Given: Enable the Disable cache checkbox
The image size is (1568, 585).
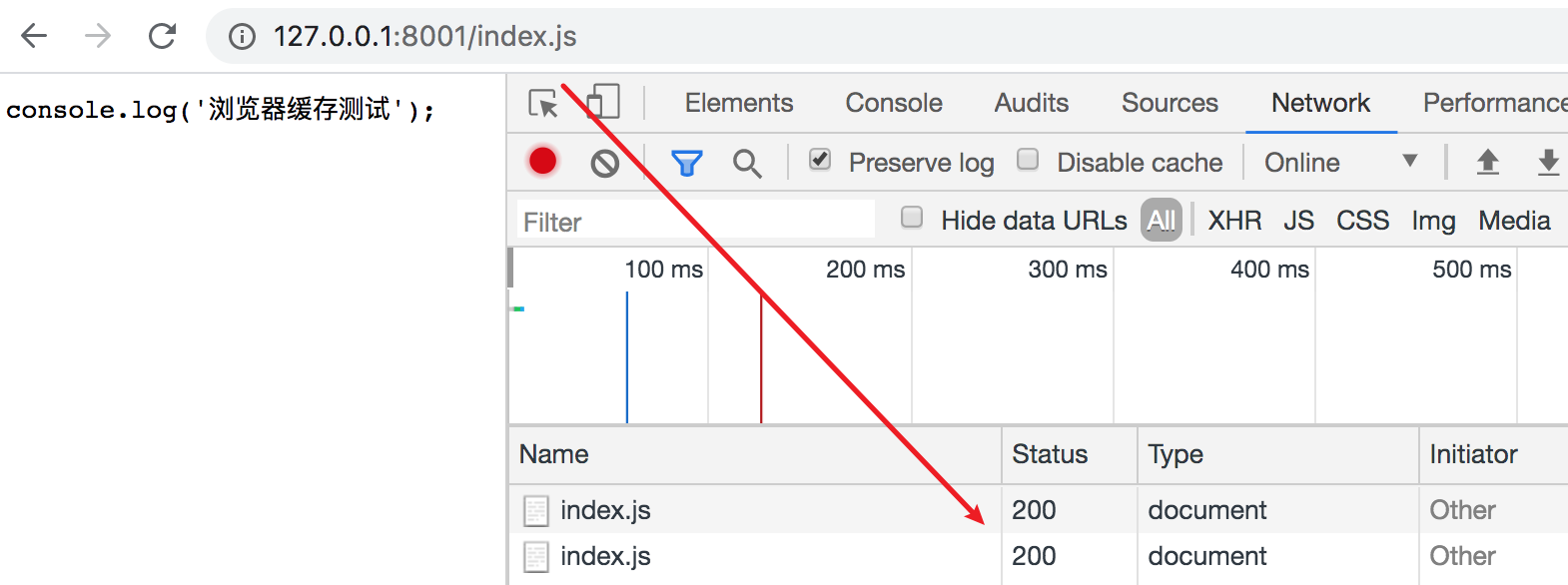Looking at the screenshot, I should [1028, 160].
